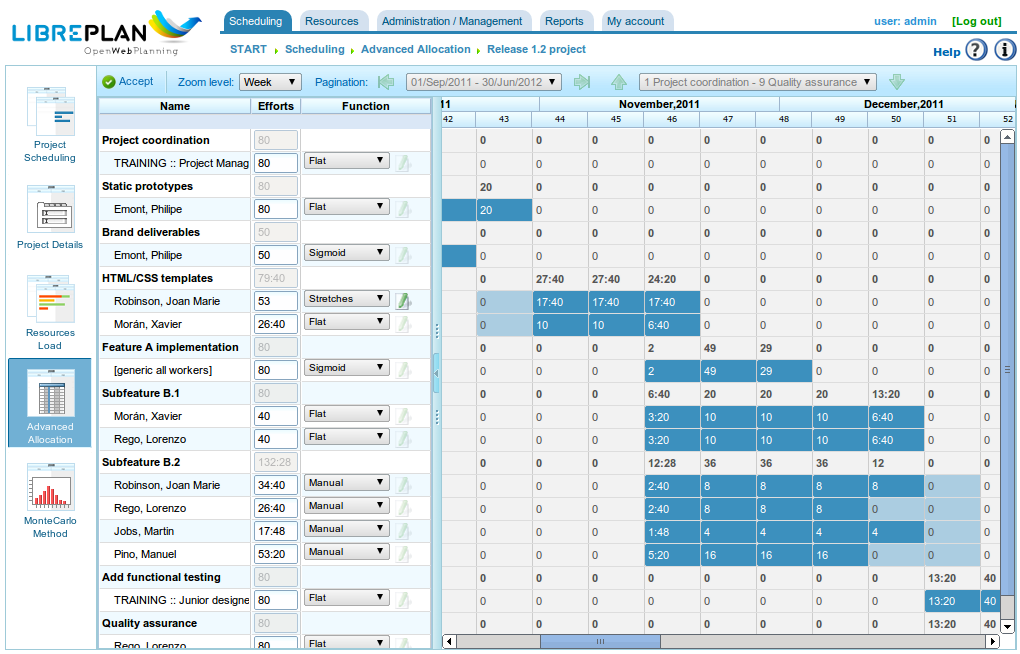Edit Stretches function for Robinson, Joan Marie

click(x=403, y=301)
